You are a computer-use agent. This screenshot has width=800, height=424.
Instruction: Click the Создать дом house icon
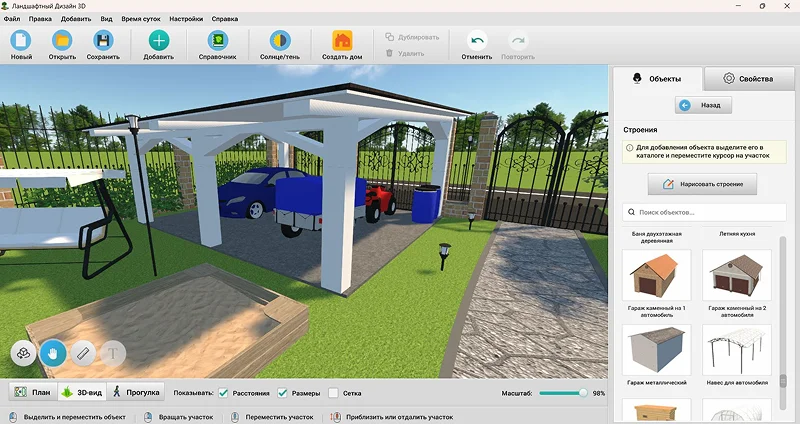click(342, 40)
